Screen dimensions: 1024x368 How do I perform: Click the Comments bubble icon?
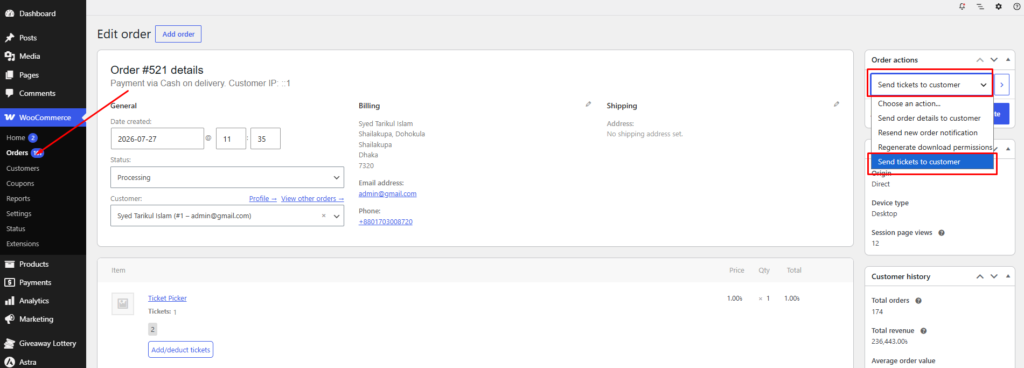pos(10,93)
